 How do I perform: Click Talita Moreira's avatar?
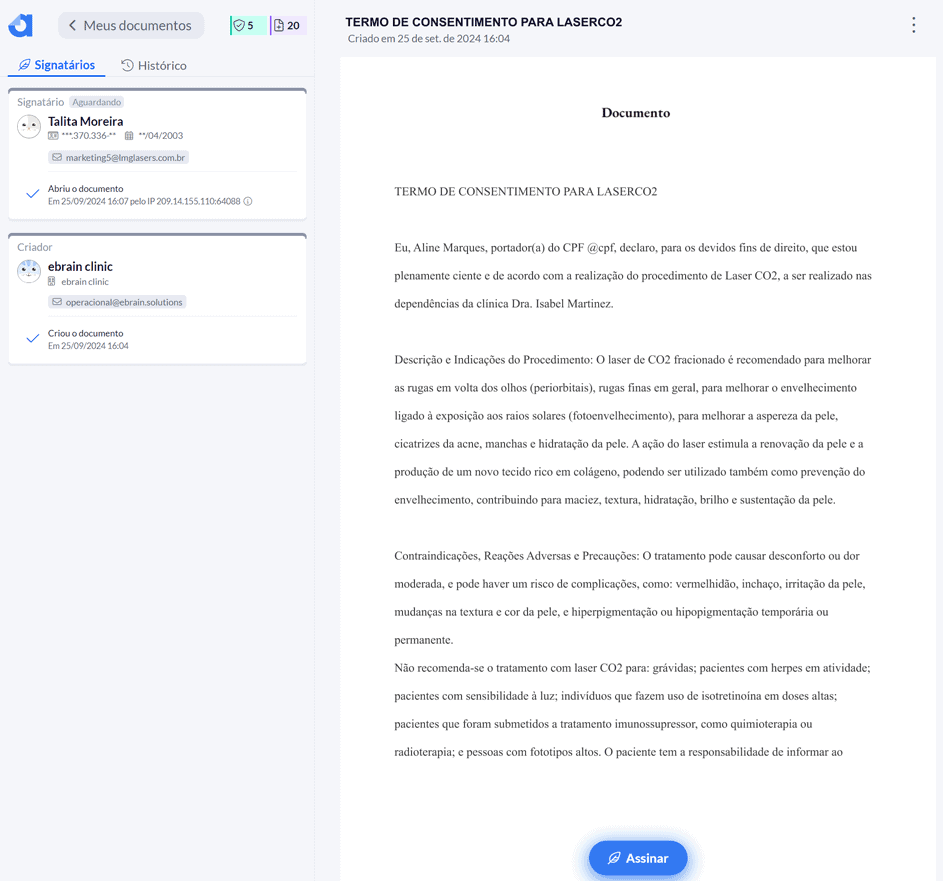click(x=29, y=127)
